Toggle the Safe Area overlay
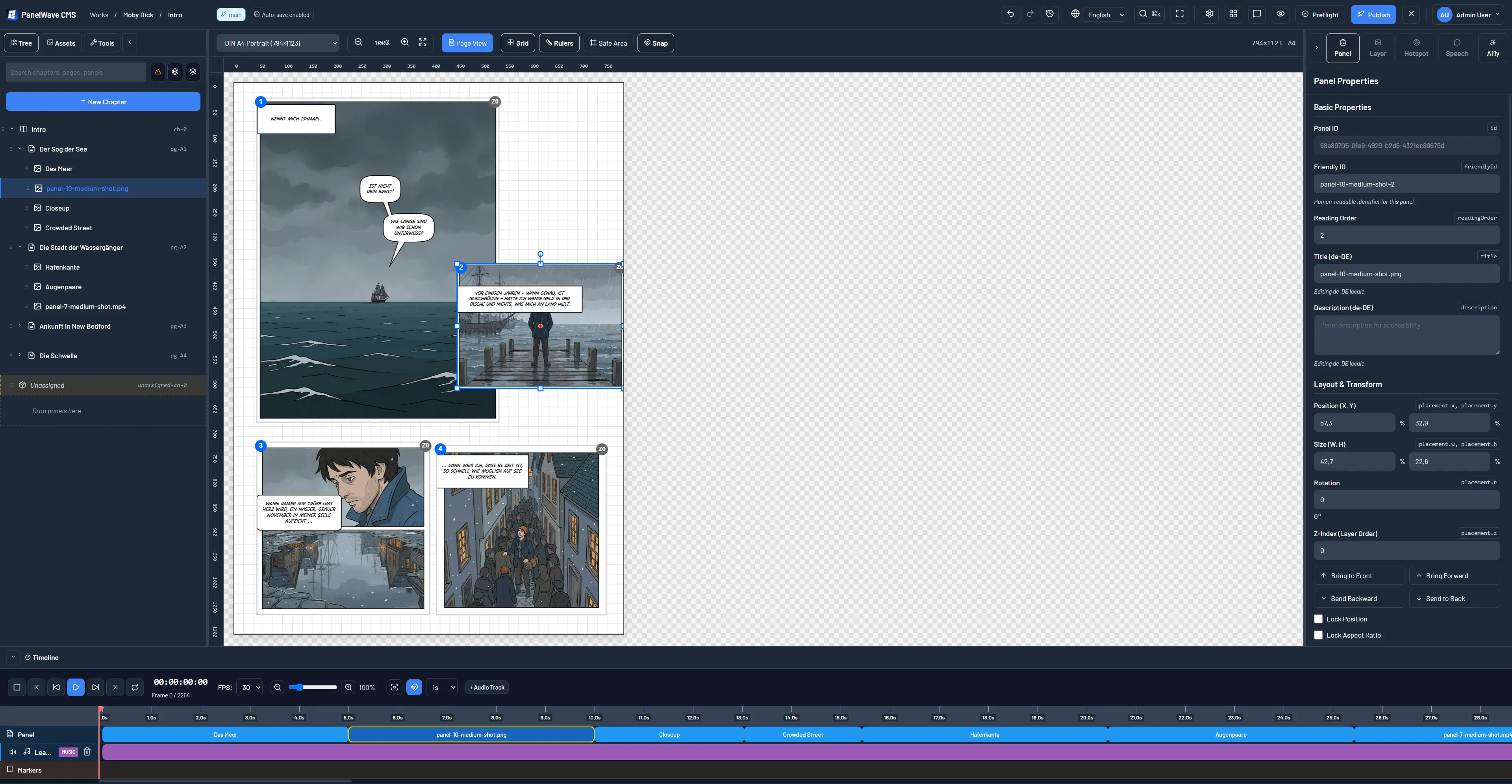Viewport: 1512px width, 784px height. [x=608, y=43]
